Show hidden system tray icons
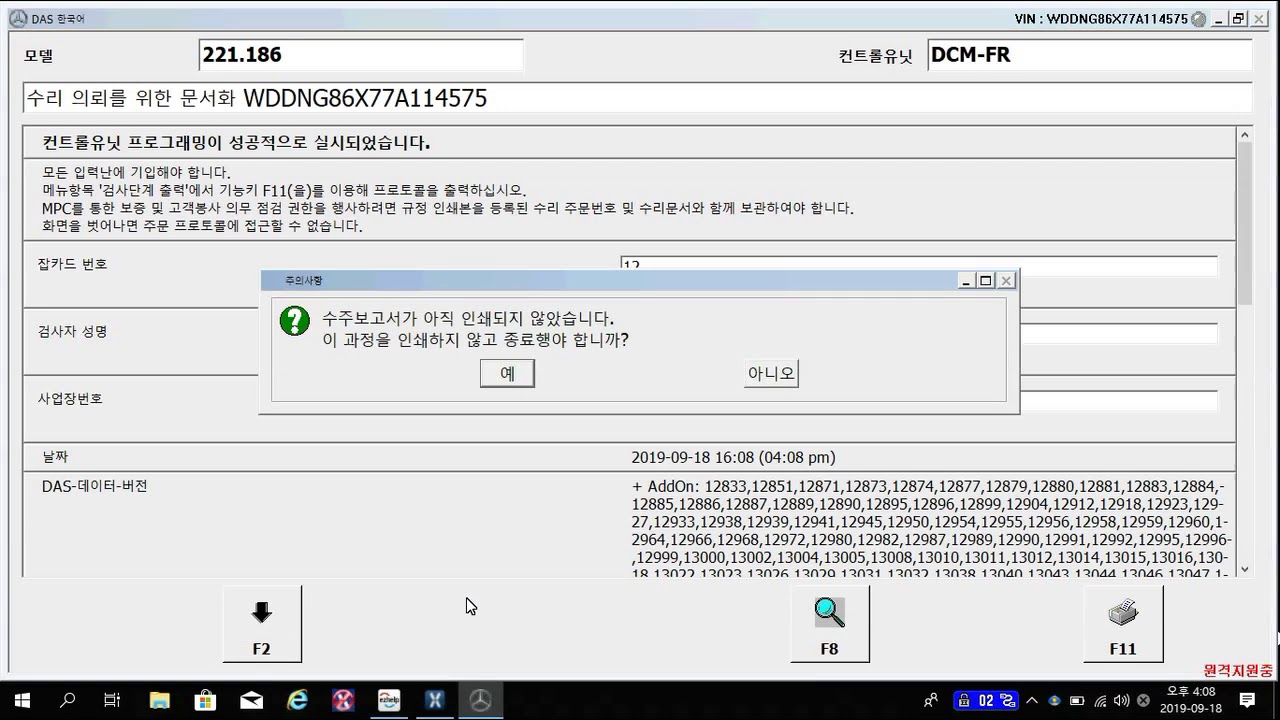The height and width of the screenshot is (720, 1280). coord(1032,700)
